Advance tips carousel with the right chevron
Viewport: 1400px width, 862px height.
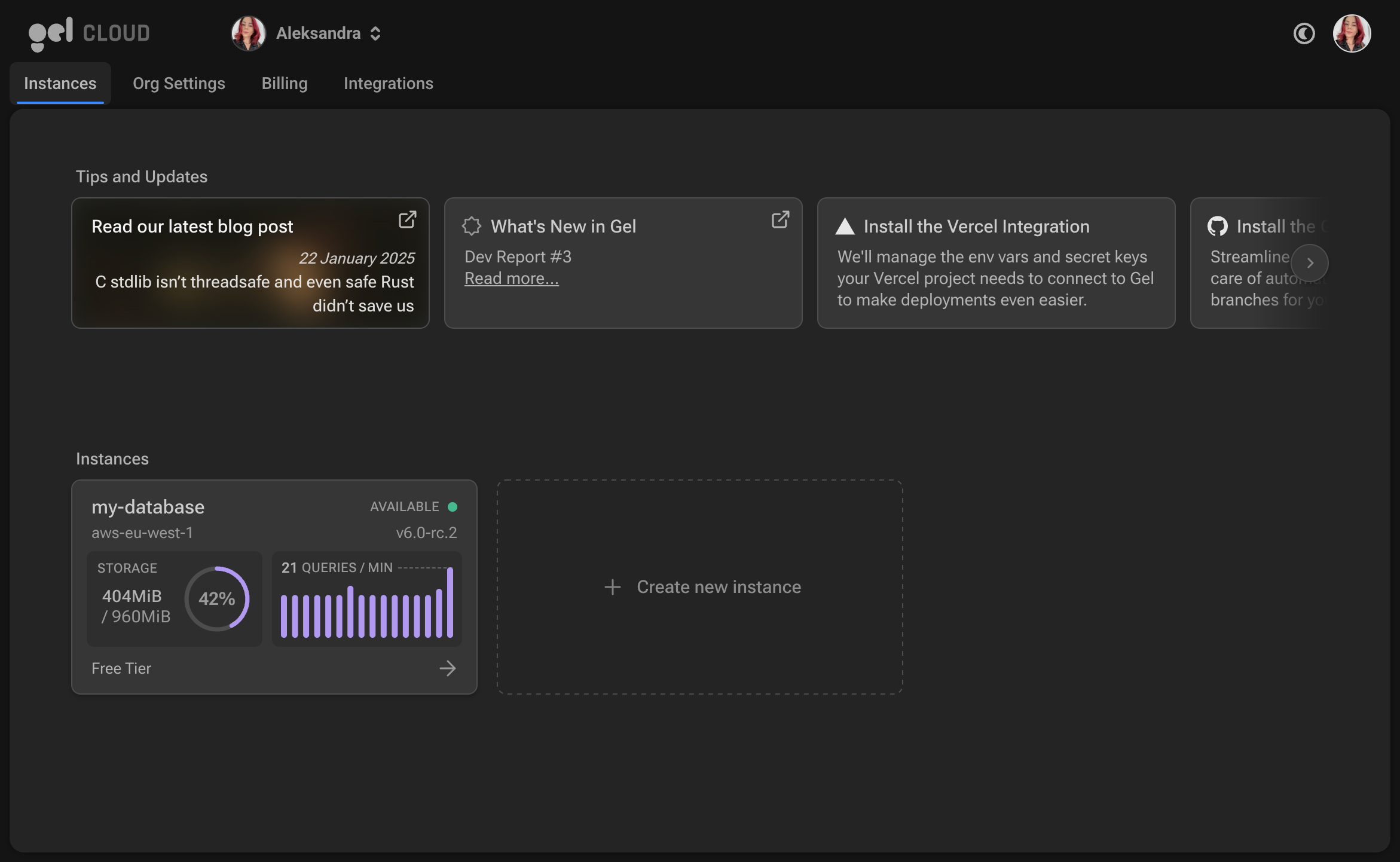[1310, 263]
